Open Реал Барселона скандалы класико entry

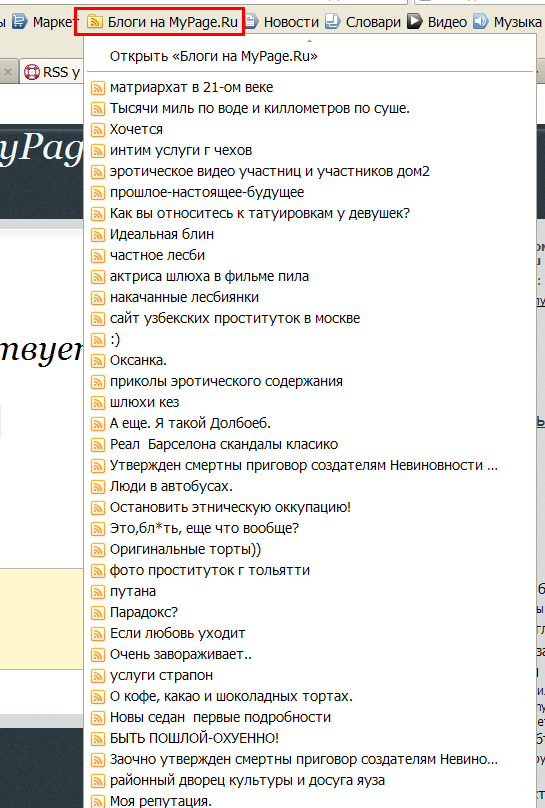click(309, 445)
